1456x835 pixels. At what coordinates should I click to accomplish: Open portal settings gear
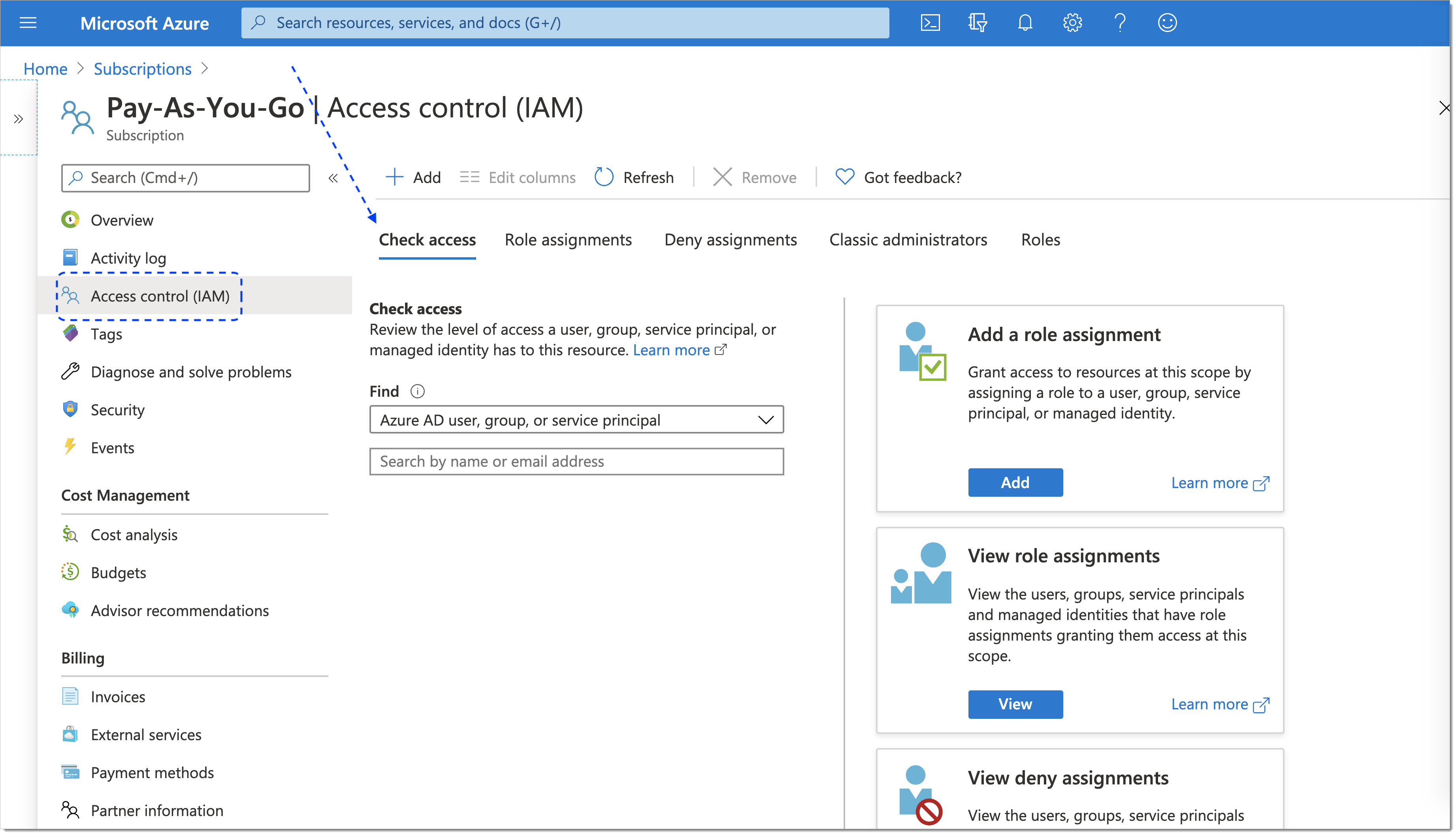coord(1072,23)
